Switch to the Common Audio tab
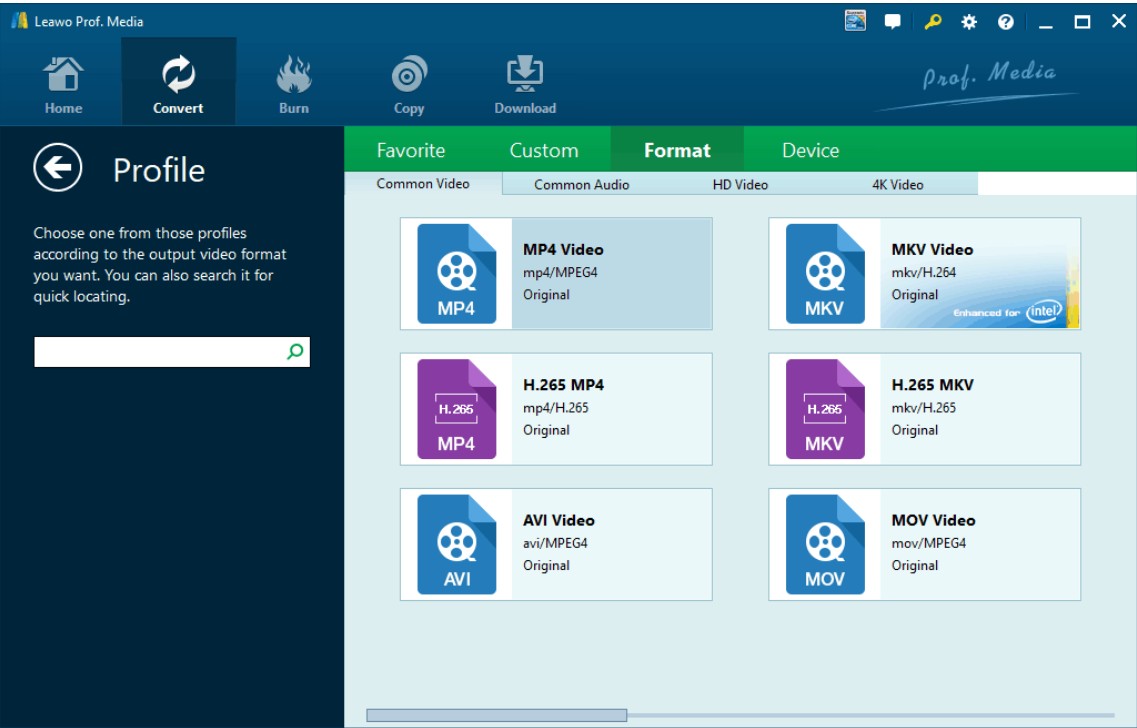The height and width of the screenshot is (728, 1137). [x=582, y=184]
